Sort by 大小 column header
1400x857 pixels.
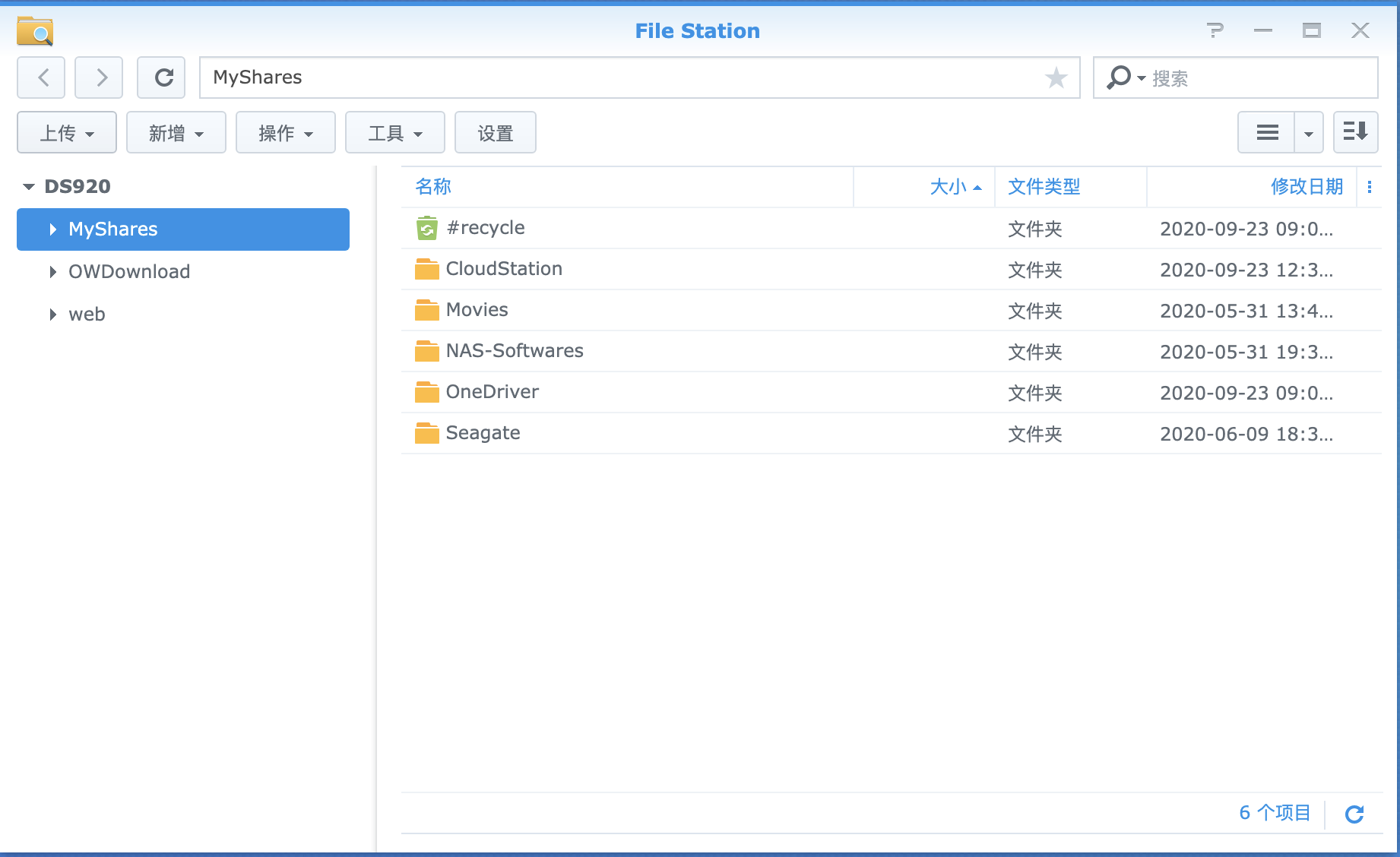924,187
